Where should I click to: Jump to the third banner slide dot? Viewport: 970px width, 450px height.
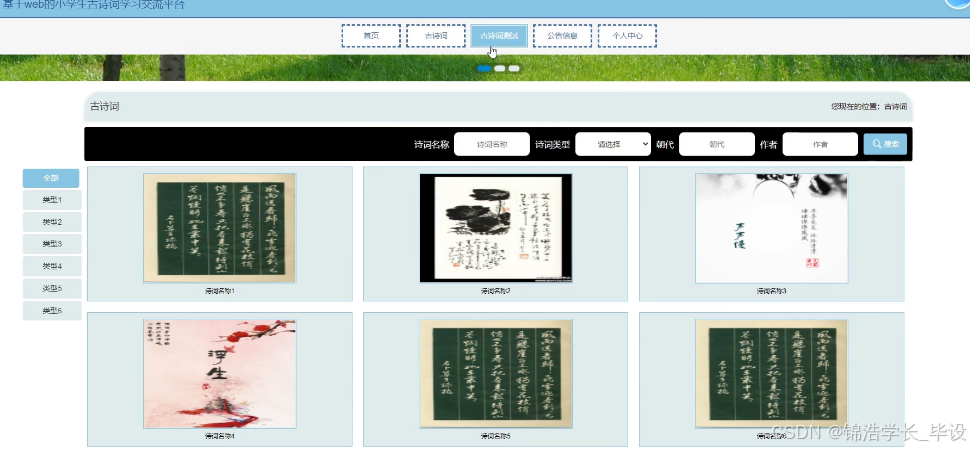514,68
